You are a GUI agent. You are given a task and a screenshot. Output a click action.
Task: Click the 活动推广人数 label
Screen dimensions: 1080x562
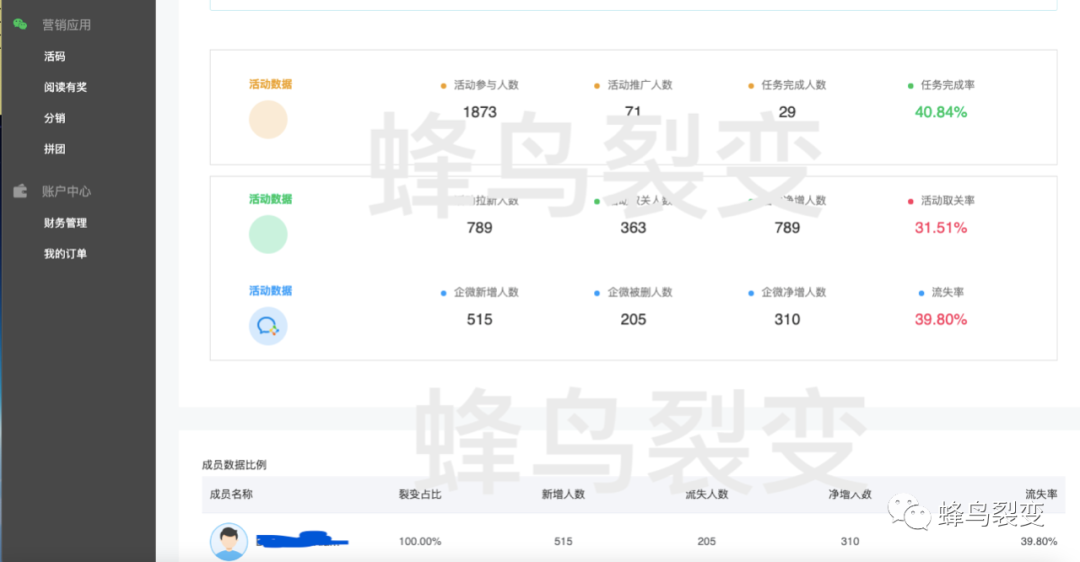[x=640, y=85]
